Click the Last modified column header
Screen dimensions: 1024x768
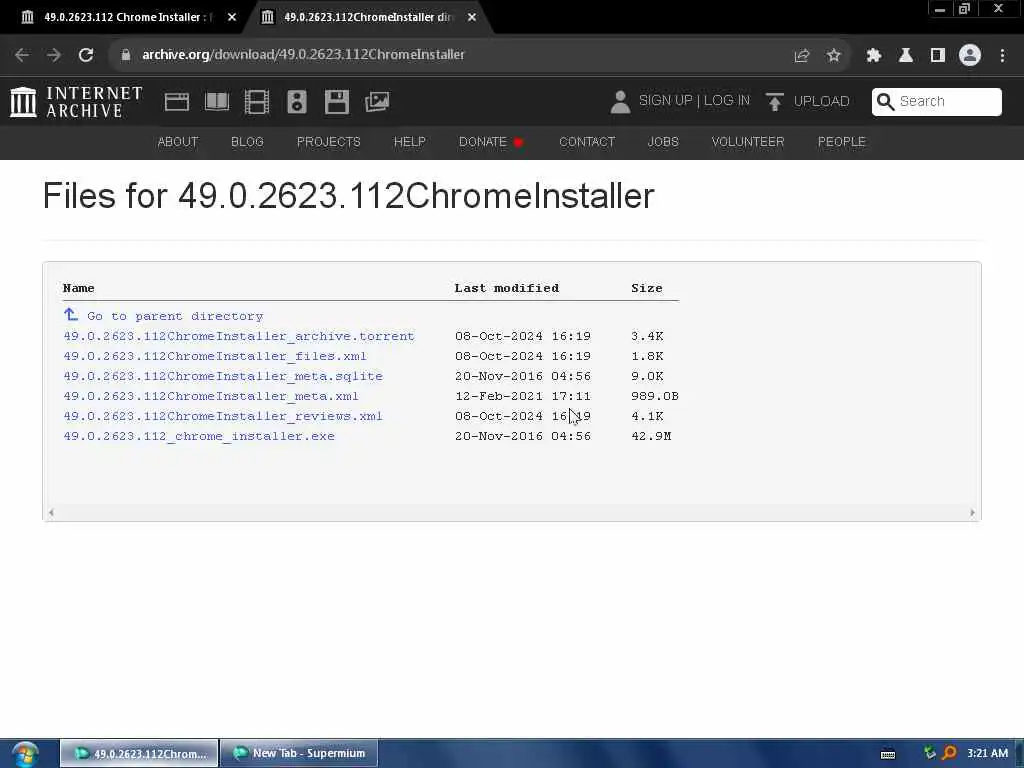[507, 288]
